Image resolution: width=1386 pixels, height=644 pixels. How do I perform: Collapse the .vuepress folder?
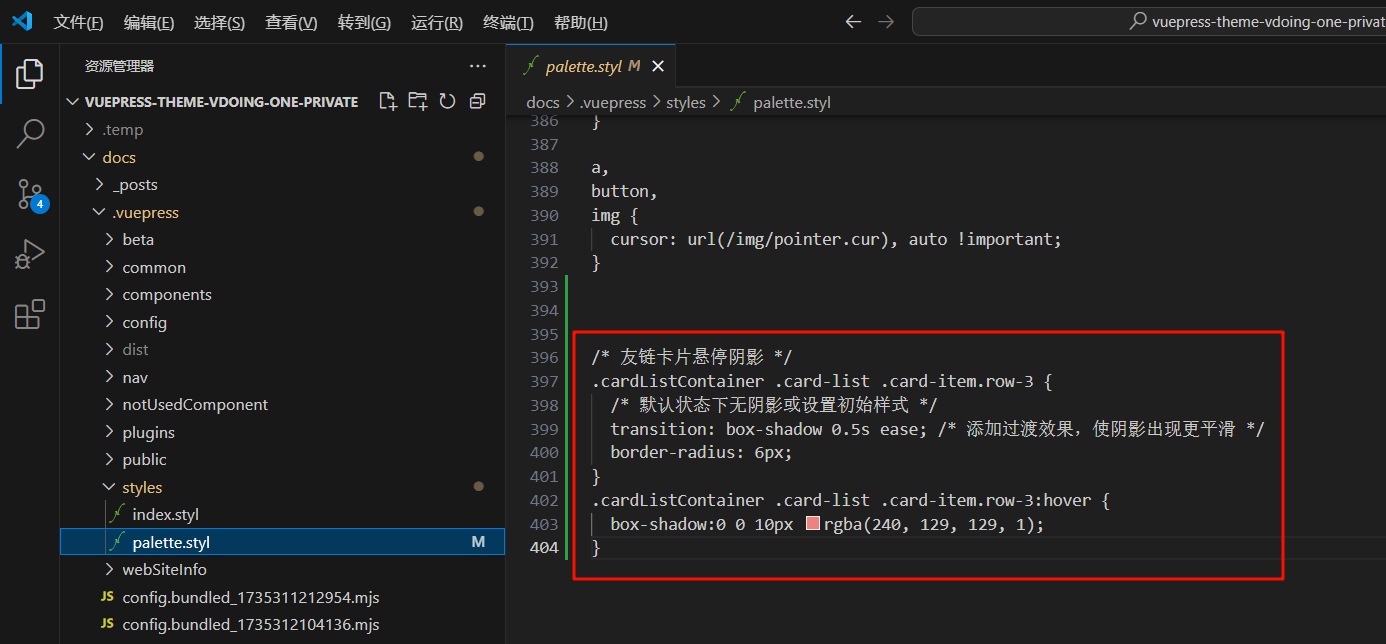click(x=282, y=212)
